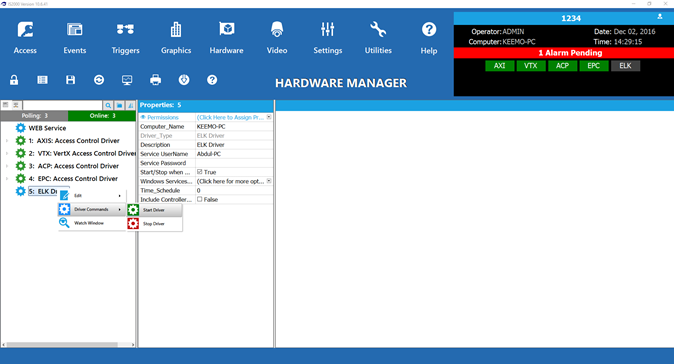This screenshot has height=364, width=674.
Task: Open the Permissions row dropdown button
Action: click(269, 117)
